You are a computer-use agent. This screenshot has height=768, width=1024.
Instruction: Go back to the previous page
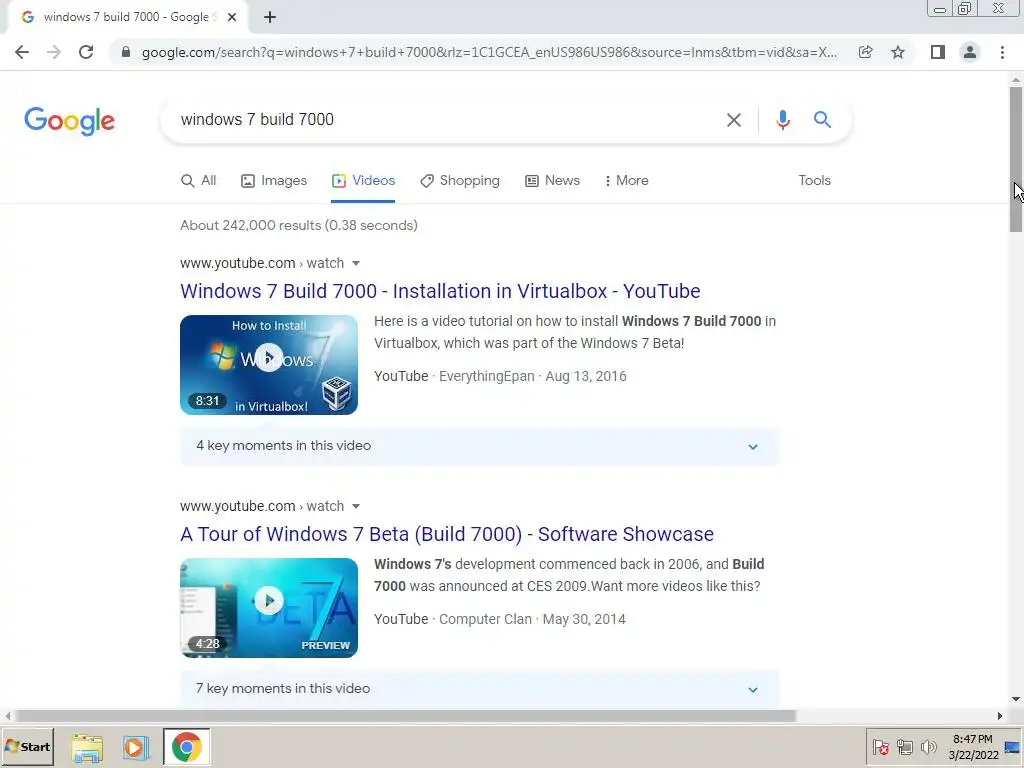click(22, 52)
